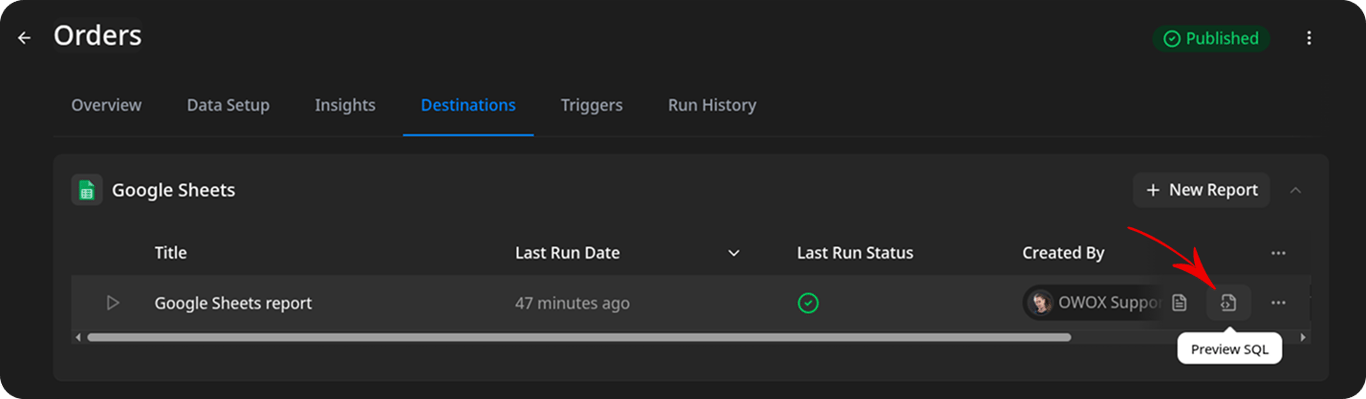Click the OWOX Support avatar
Screen dimensions: 1366x399
(1041, 303)
